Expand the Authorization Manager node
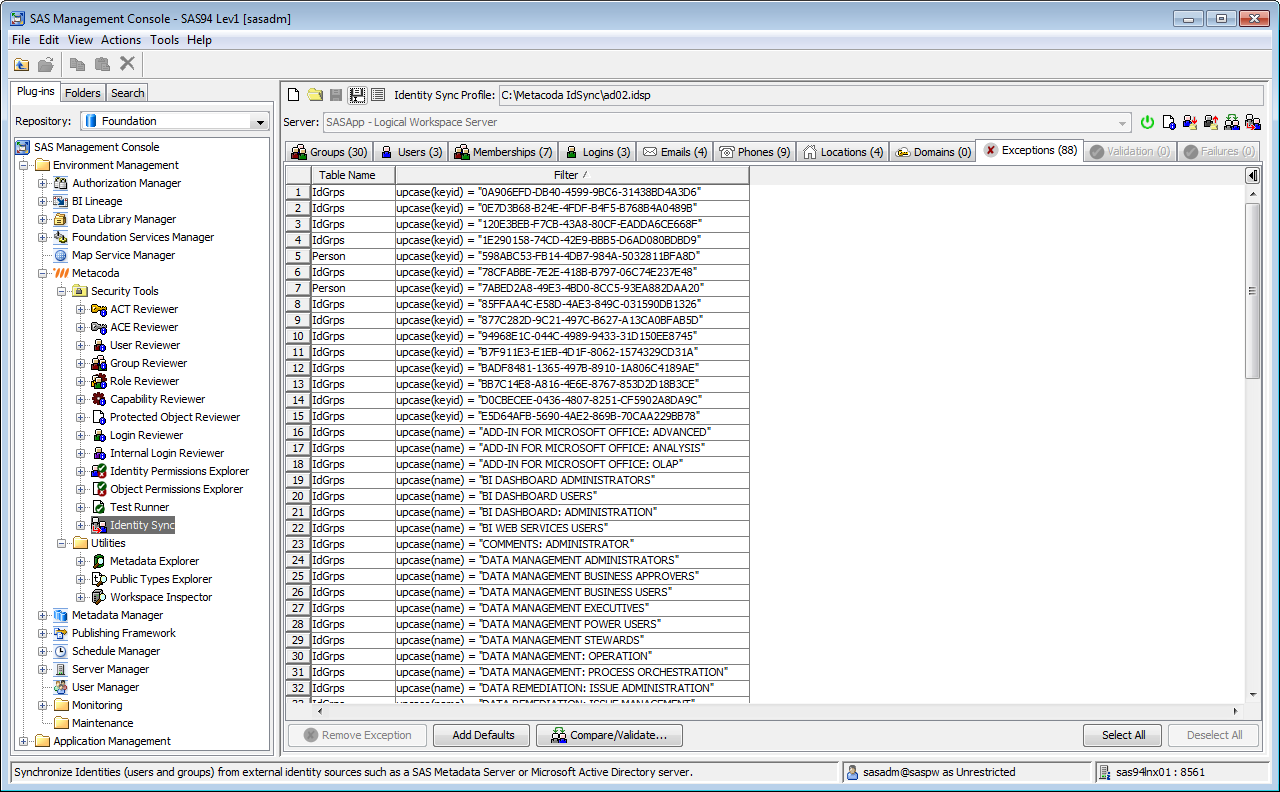This screenshot has height=792, width=1280. click(x=43, y=183)
